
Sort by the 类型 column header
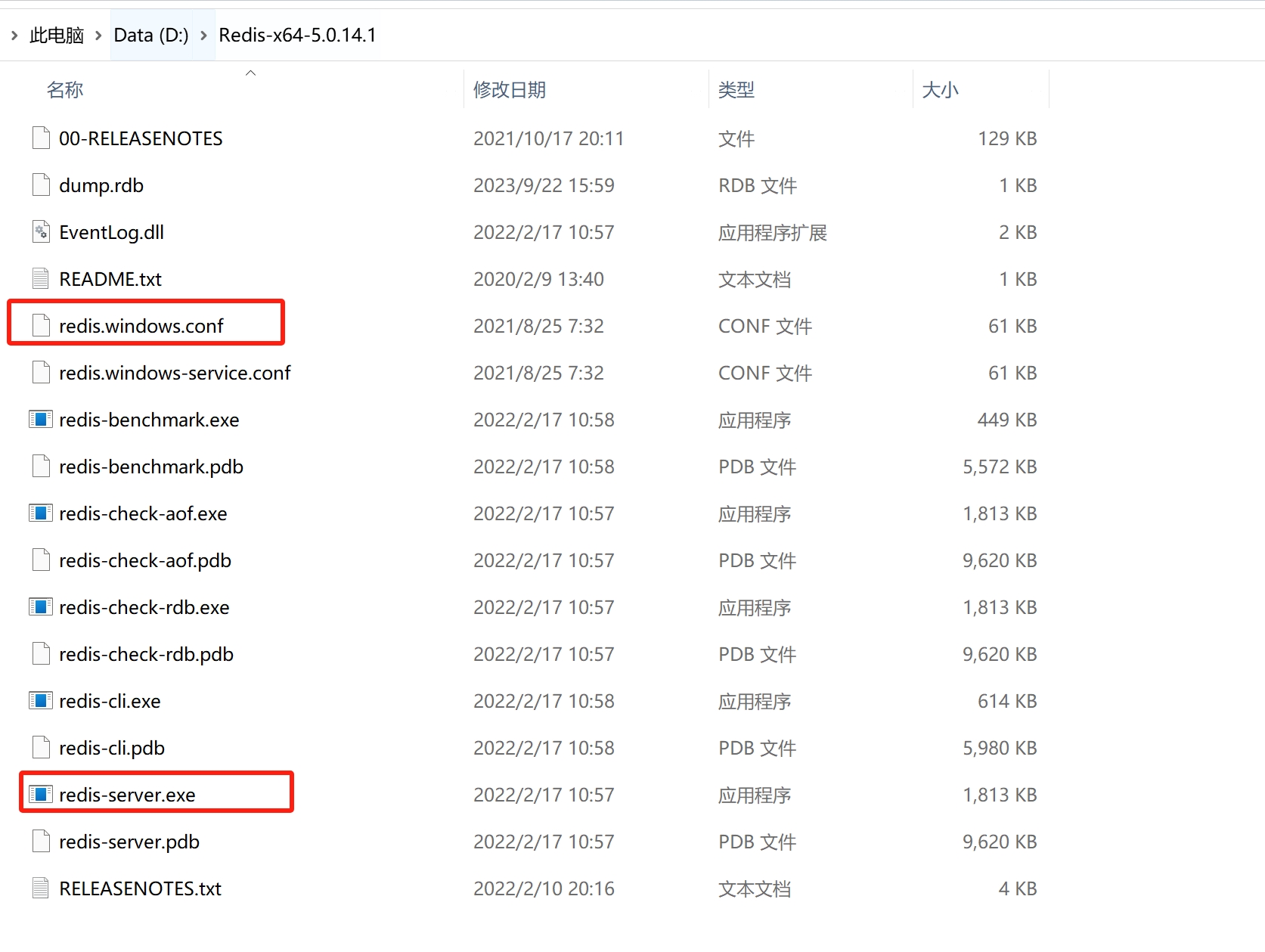(x=736, y=90)
